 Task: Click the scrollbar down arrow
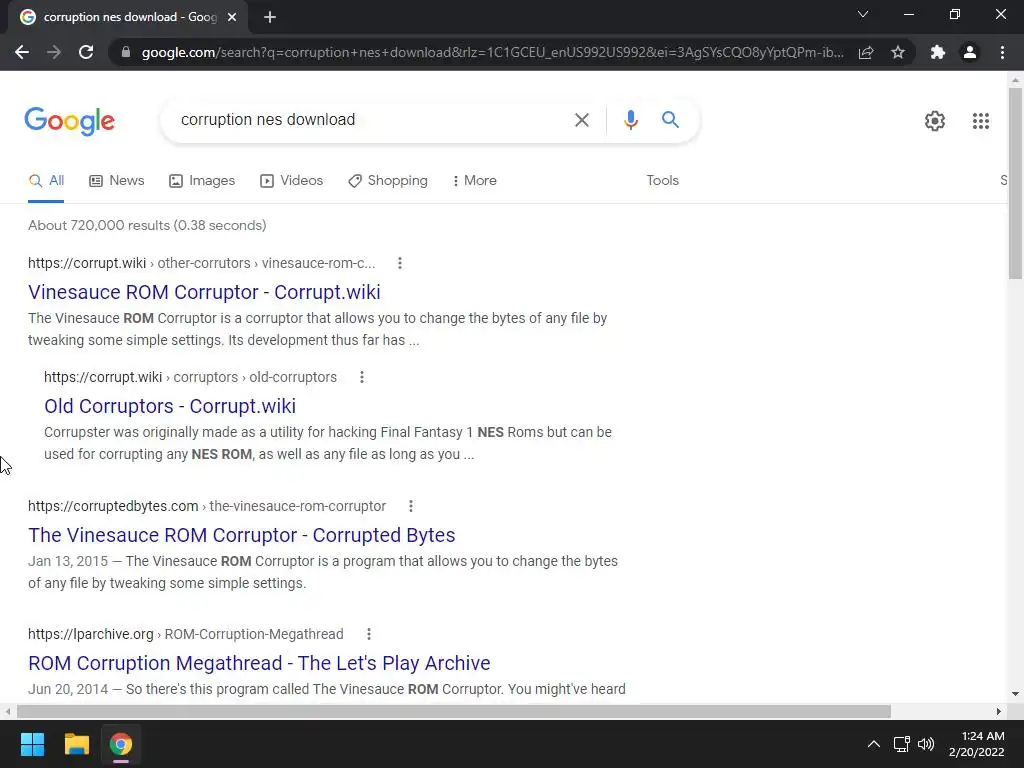1015,694
